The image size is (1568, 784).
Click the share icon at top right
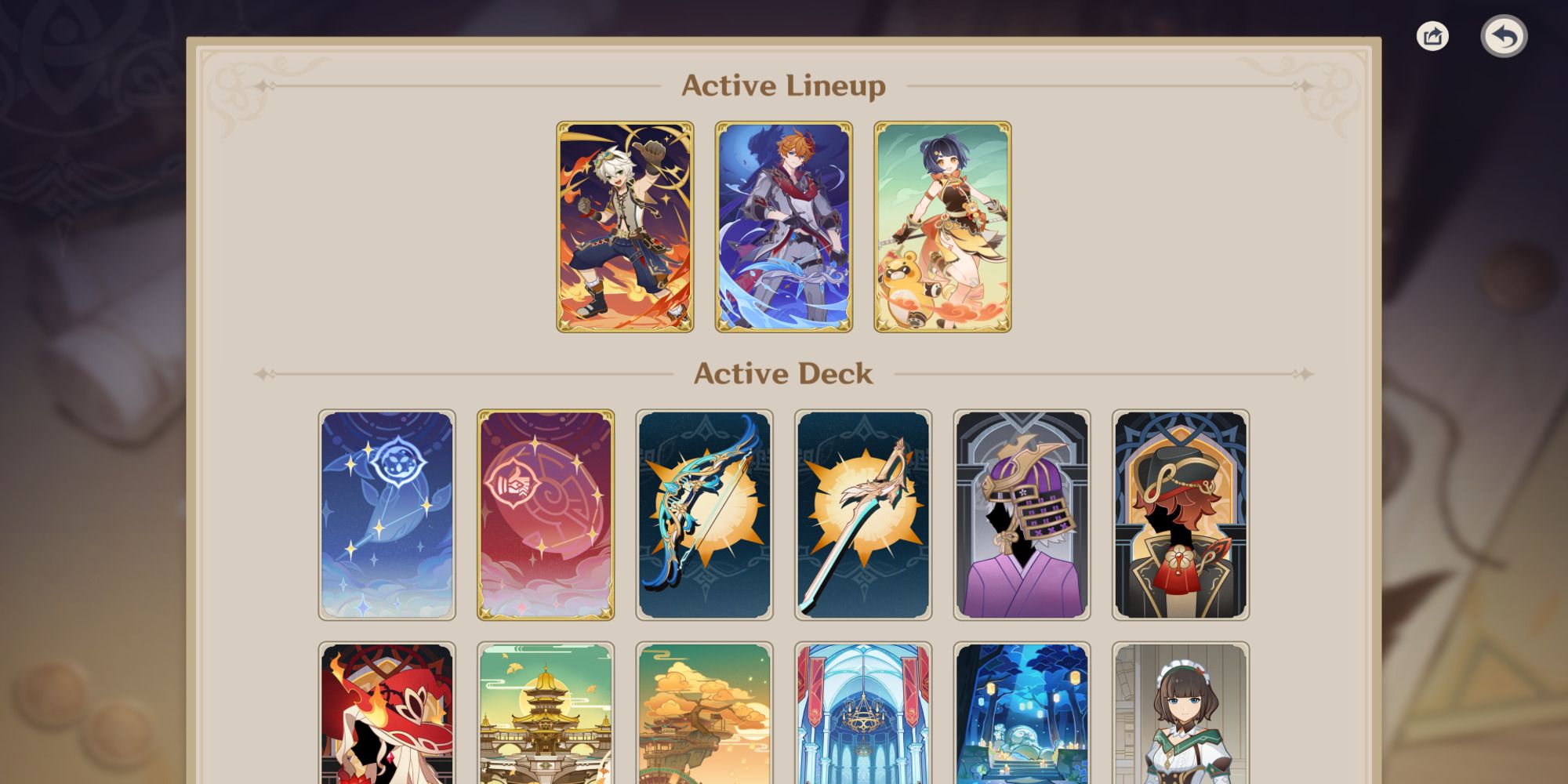pyautogui.click(x=1432, y=36)
